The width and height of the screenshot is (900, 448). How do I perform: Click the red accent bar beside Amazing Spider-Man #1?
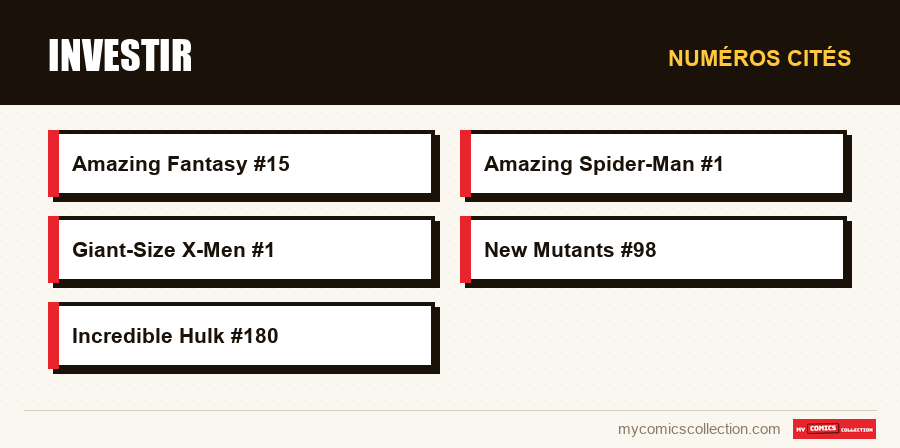coord(465,163)
